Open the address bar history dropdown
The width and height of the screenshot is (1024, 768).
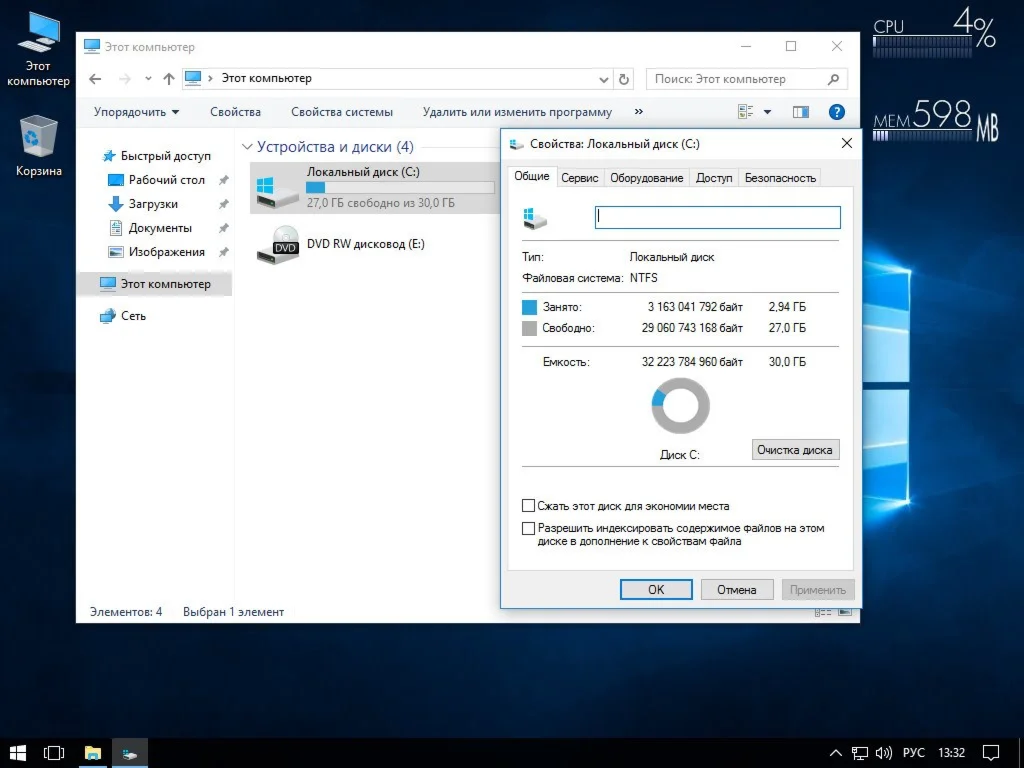tap(604, 79)
